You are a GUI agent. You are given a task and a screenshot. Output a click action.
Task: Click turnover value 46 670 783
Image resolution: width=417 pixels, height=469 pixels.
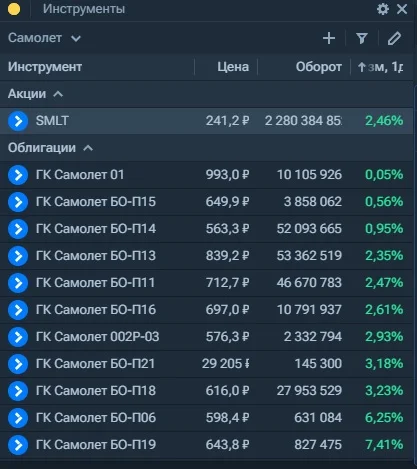click(309, 283)
